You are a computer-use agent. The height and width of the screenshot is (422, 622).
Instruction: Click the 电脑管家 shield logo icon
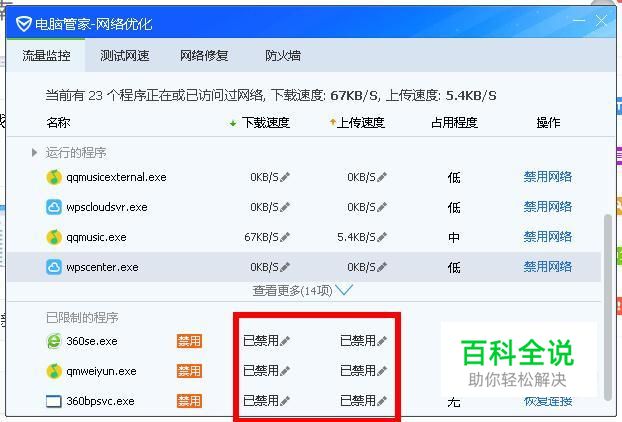point(23,24)
